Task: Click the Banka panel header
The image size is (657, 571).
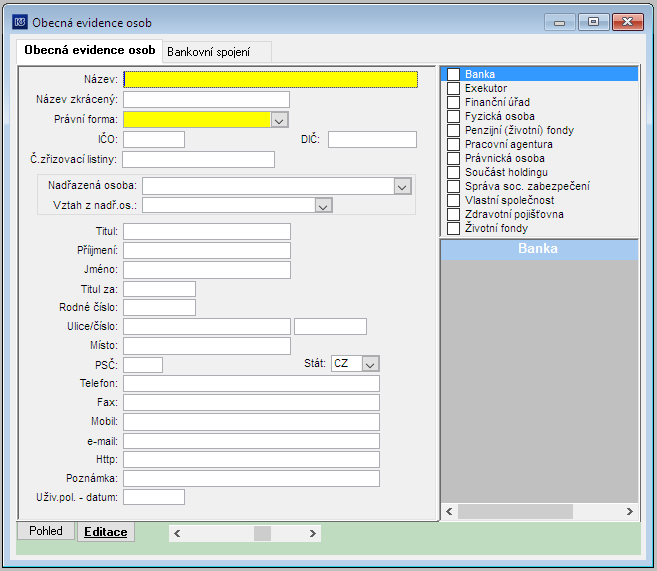Action: click(539, 249)
